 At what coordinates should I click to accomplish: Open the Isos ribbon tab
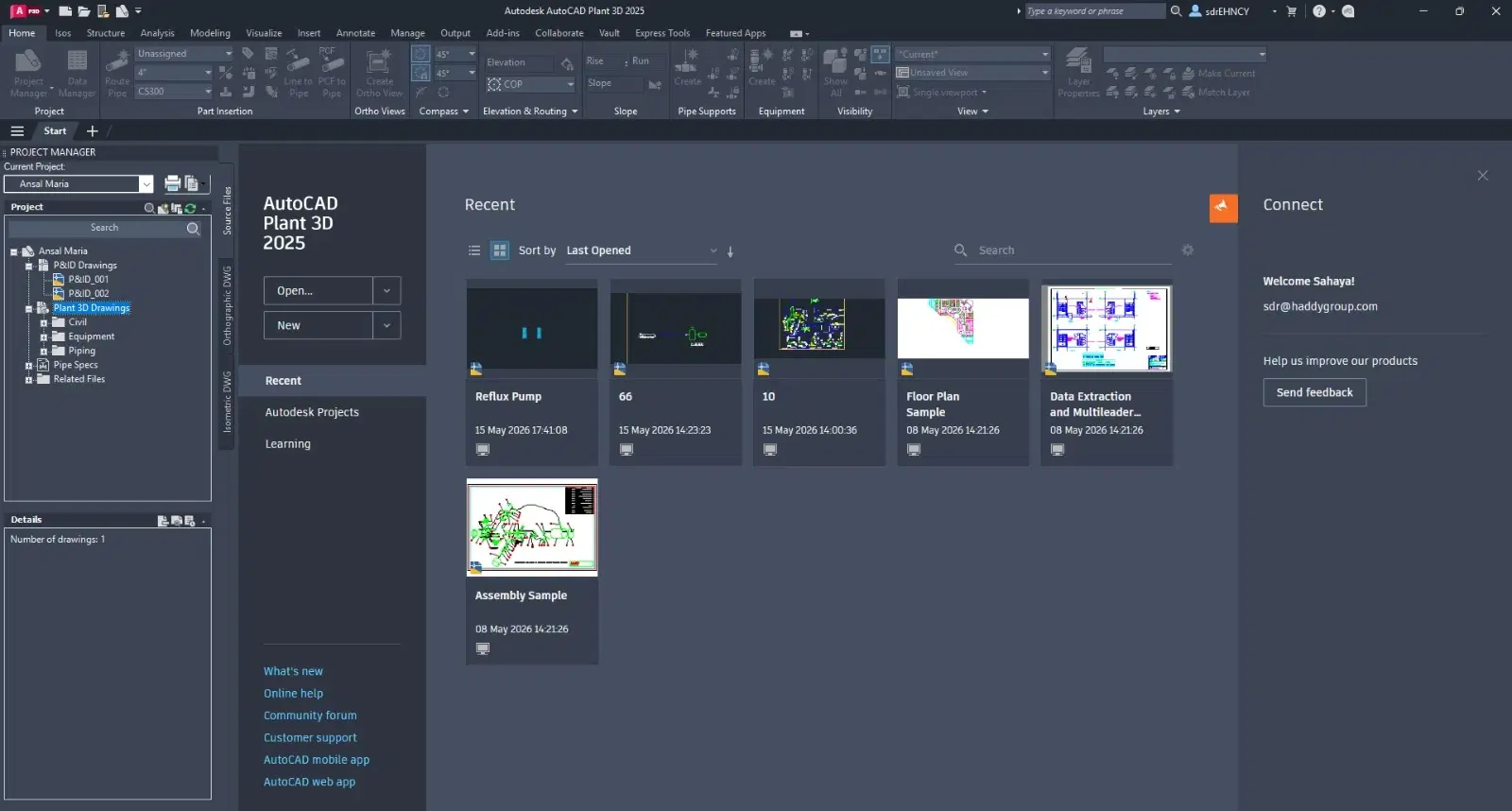tap(62, 33)
